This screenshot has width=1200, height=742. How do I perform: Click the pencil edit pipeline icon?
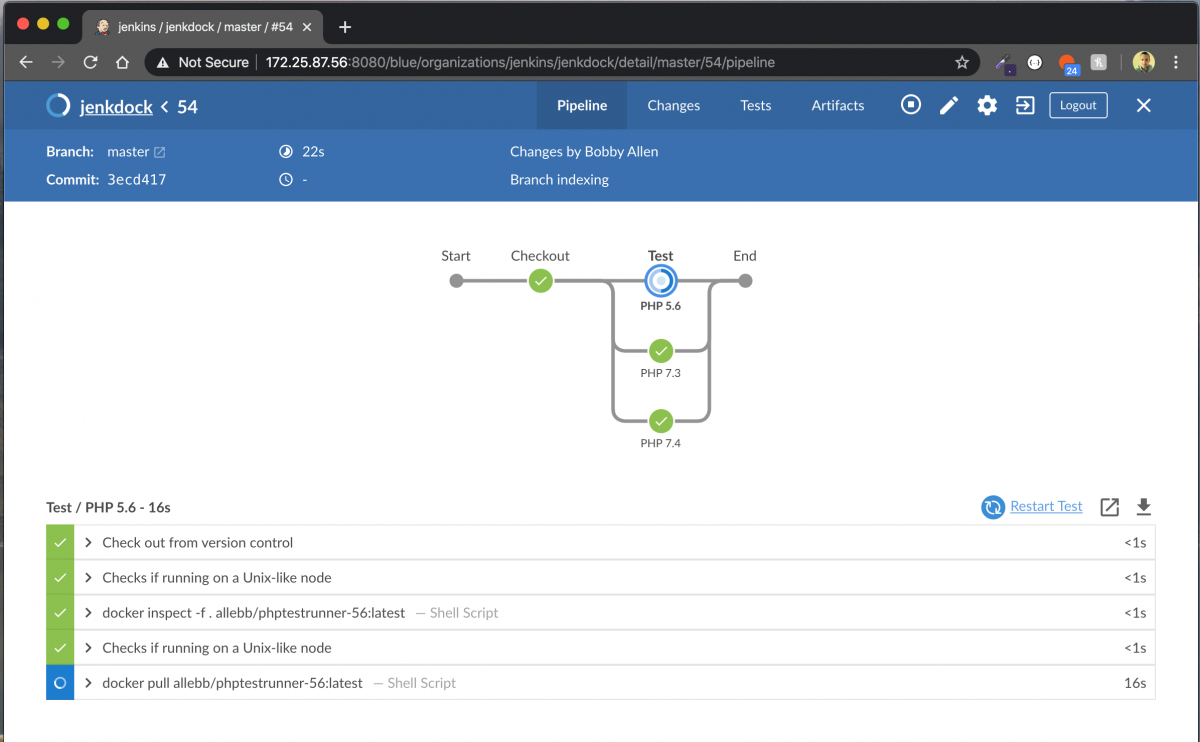(949, 105)
